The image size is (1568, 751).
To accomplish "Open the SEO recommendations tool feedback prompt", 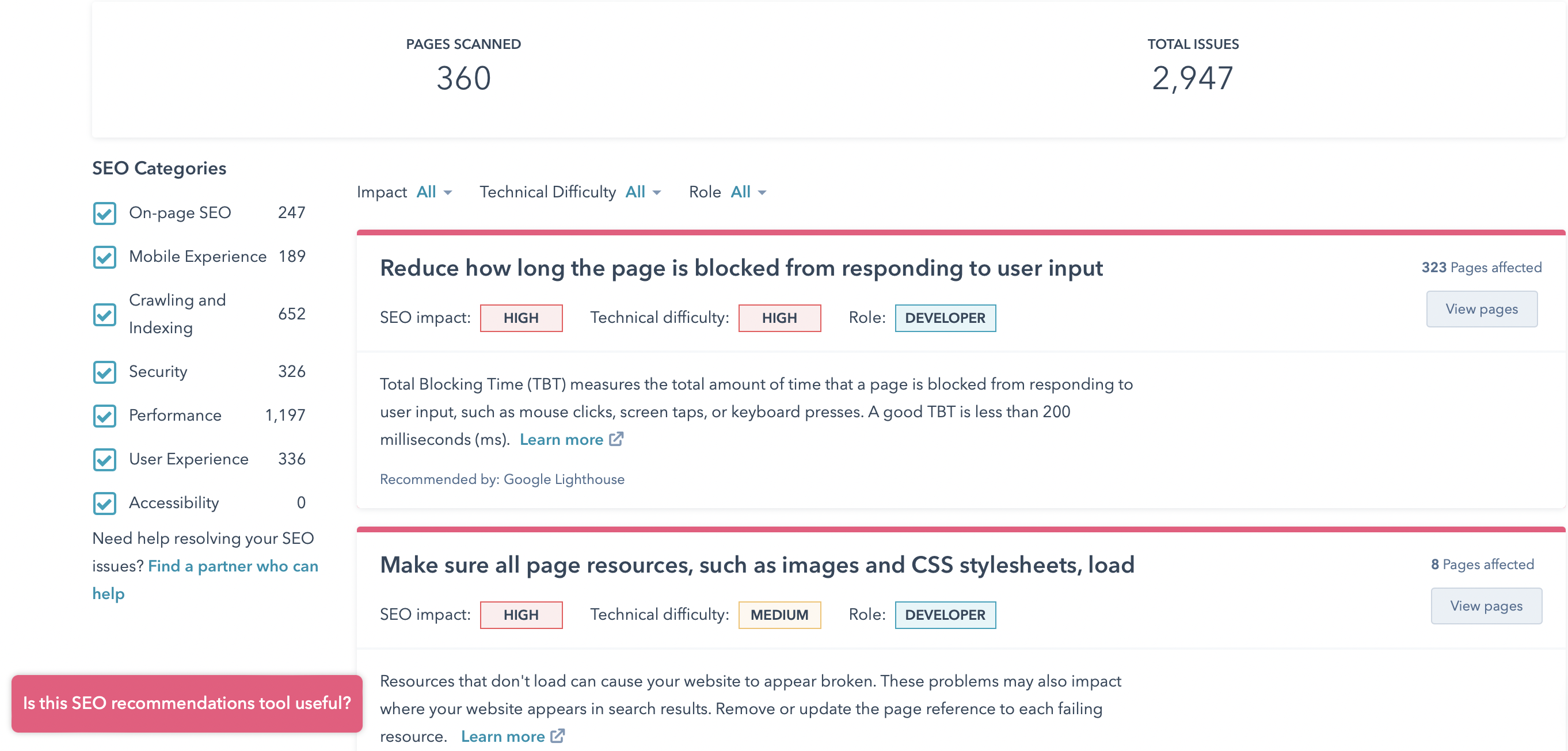I will point(187,703).
